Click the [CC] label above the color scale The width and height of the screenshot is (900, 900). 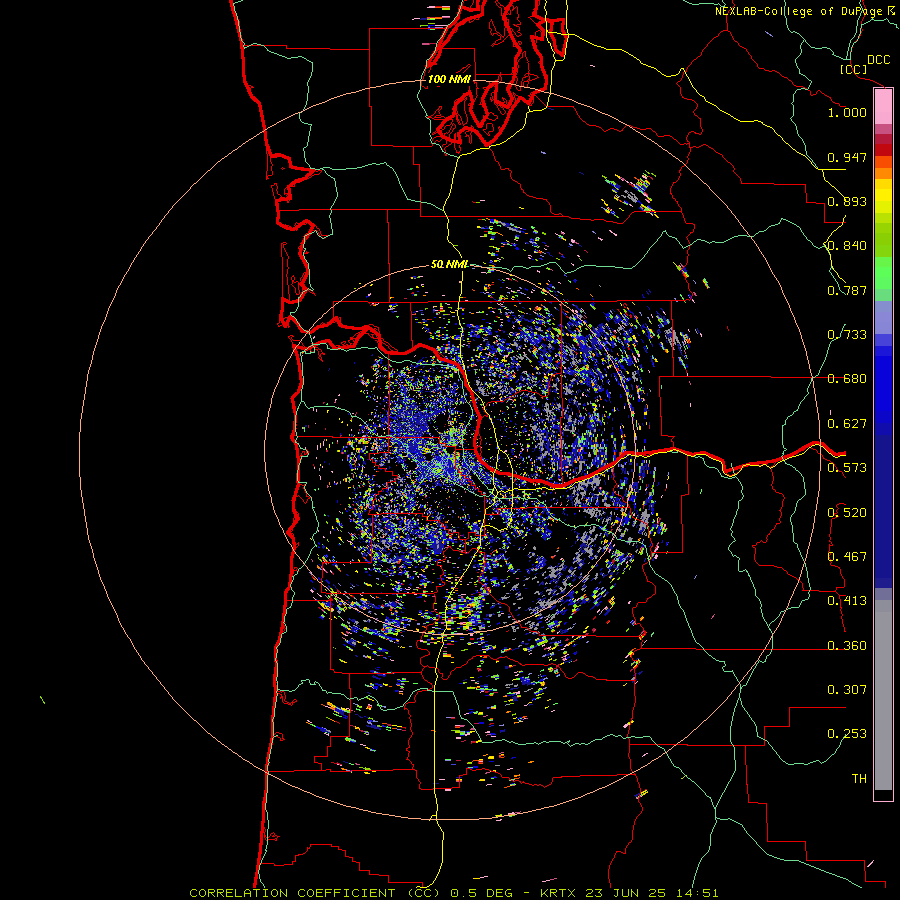coord(853,69)
